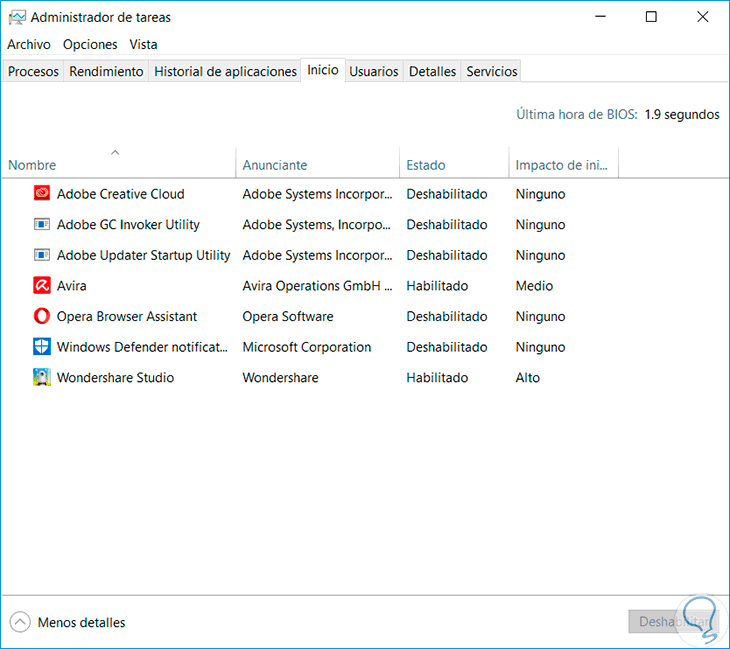Click Deshabilitado status for Adobe Creative Cloud
Viewport: 730px width, 649px height.
point(447,194)
